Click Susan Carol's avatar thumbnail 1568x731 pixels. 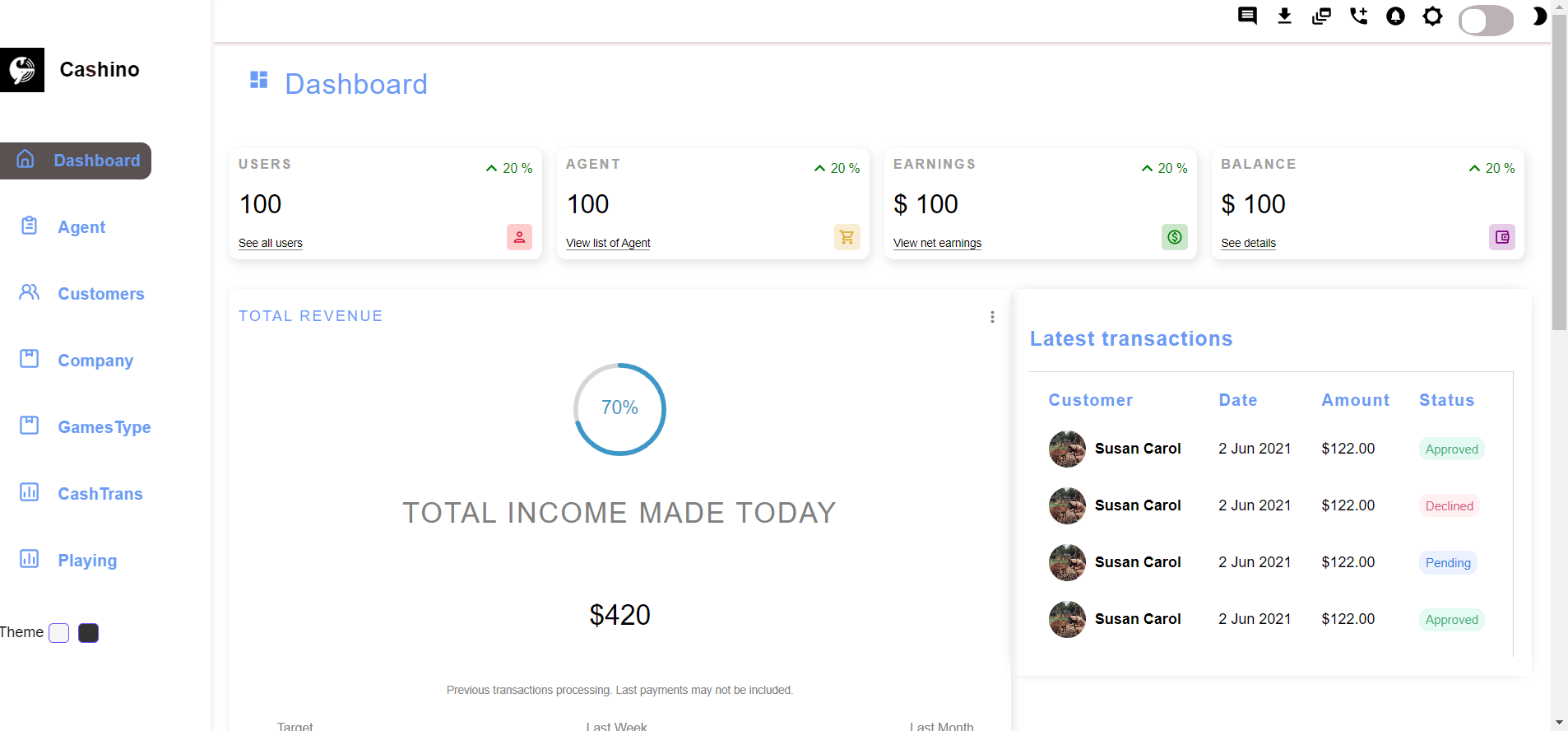pos(1066,449)
